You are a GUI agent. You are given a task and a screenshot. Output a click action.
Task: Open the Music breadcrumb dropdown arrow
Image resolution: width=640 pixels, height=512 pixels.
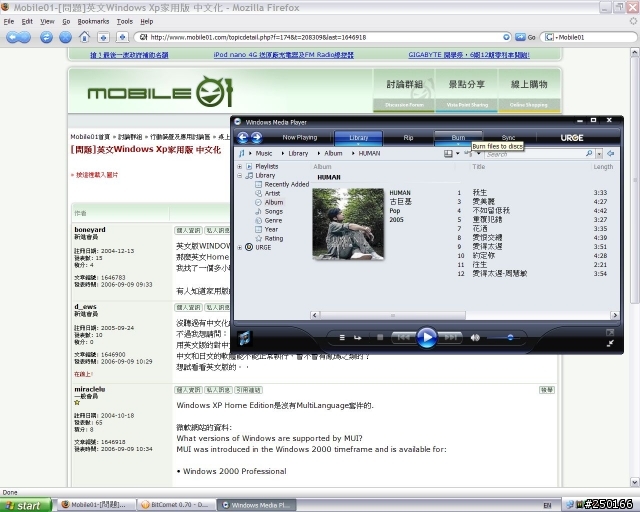coord(250,154)
